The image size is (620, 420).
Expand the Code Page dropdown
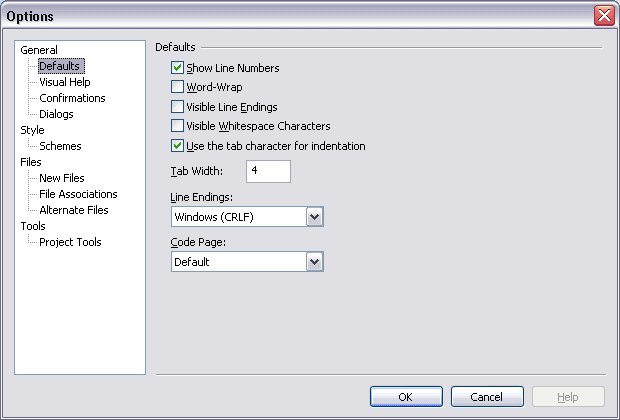[x=314, y=262]
